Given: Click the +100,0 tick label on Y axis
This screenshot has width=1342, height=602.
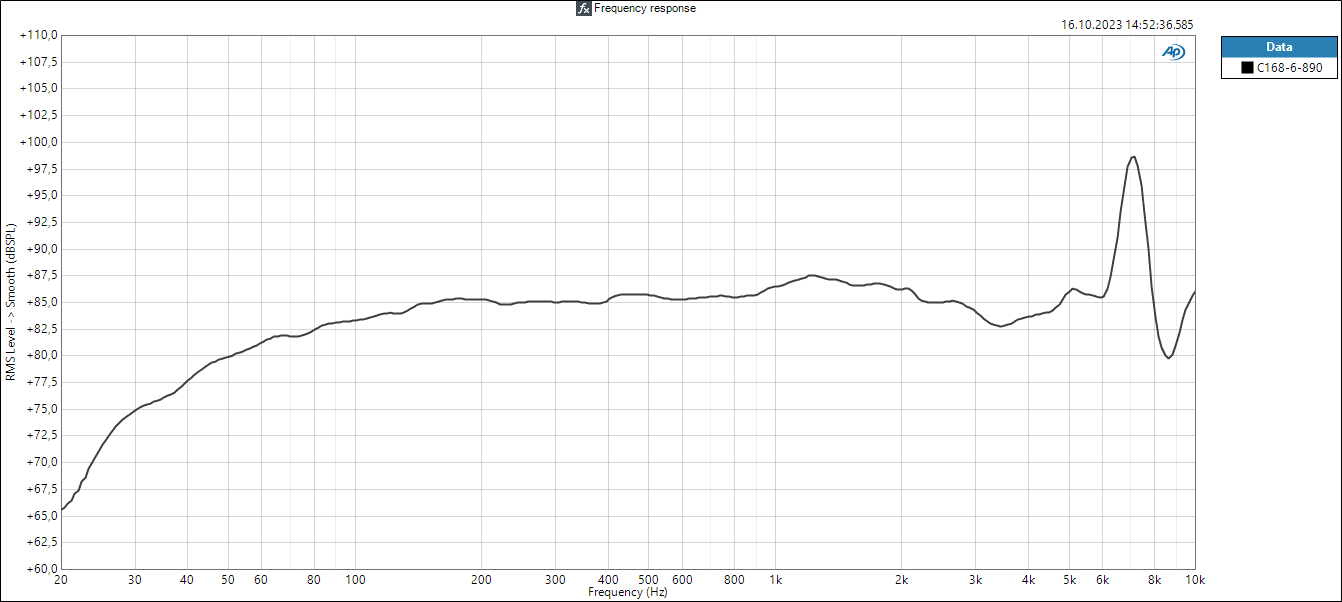Looking at the screenshot, I should 39,142.
